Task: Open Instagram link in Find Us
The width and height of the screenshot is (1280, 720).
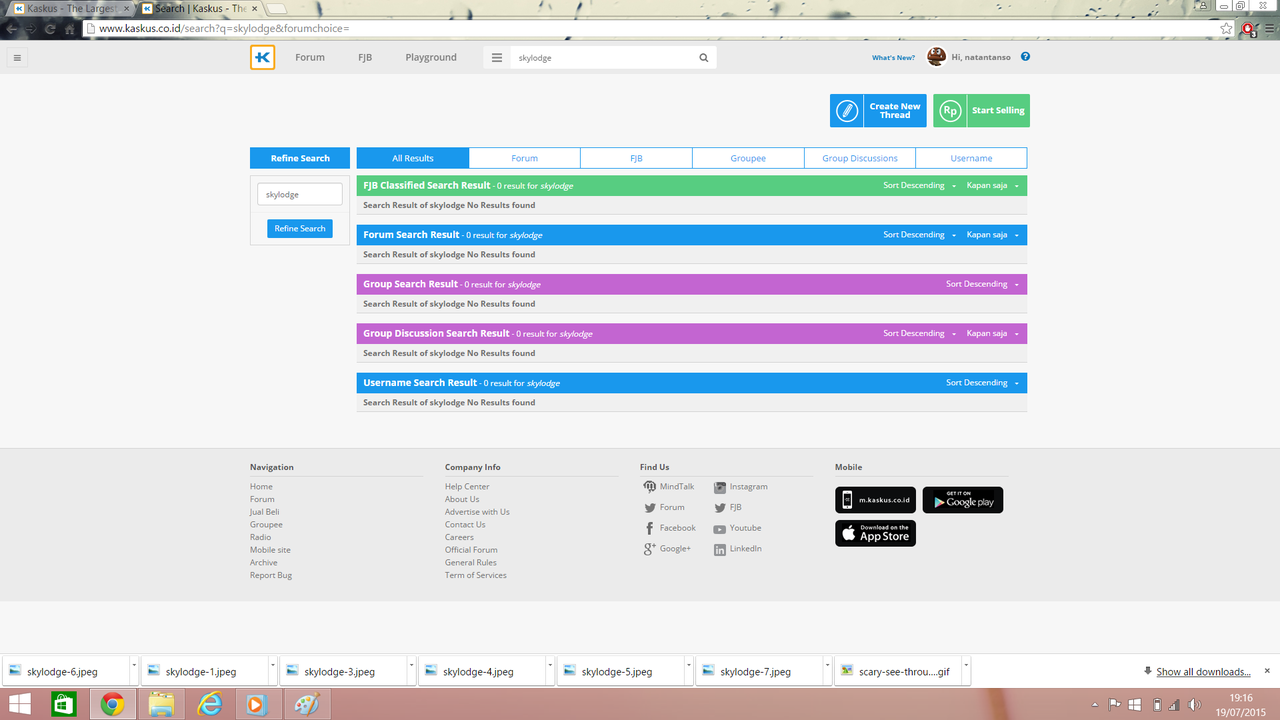Action: tap(741, 487)
